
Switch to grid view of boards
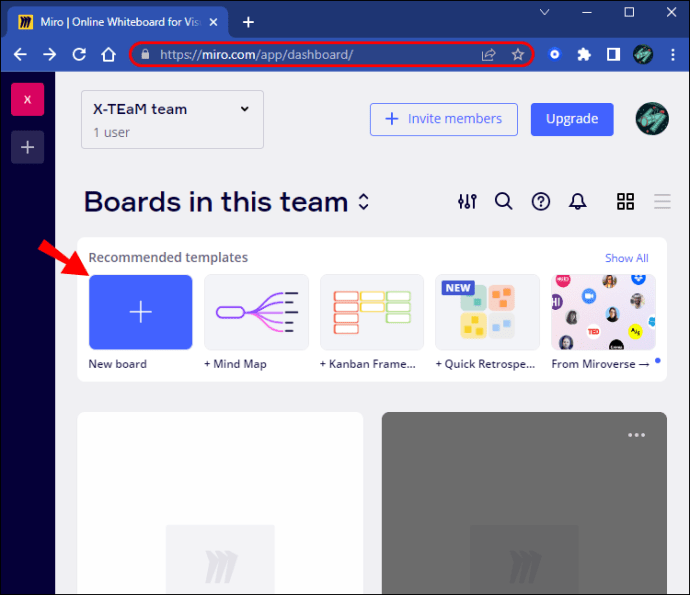625,202
